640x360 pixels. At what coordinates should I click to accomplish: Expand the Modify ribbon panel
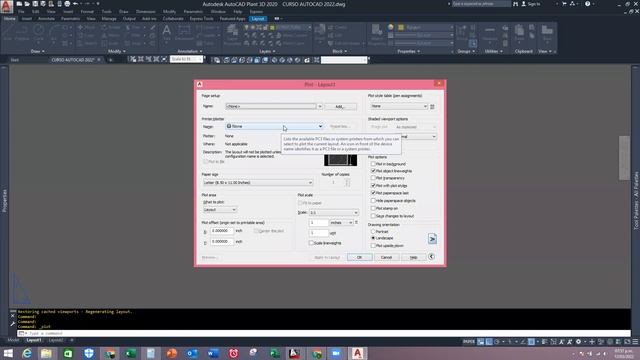pos(116,51)
